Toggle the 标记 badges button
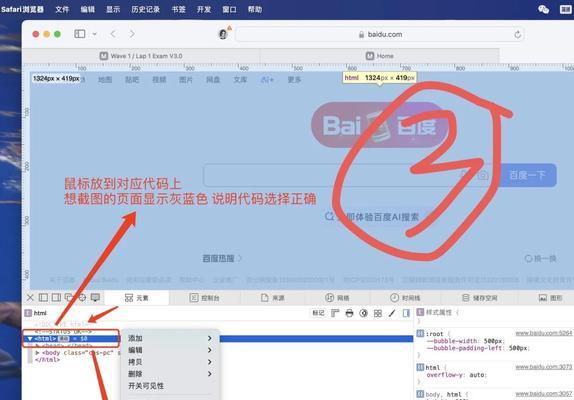 point(318,313)
